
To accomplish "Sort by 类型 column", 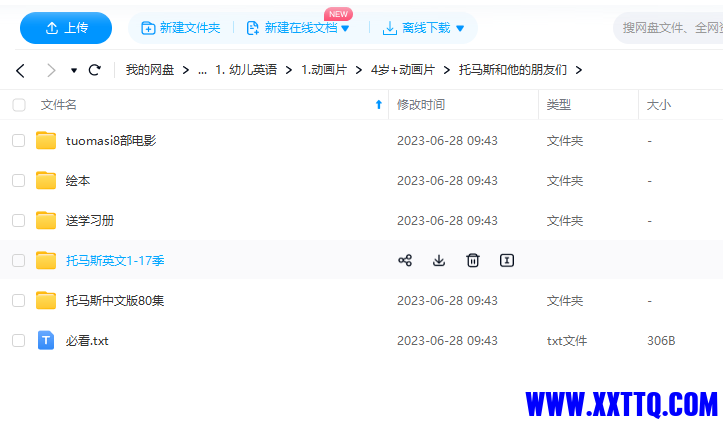I will [x=559, y=105].
